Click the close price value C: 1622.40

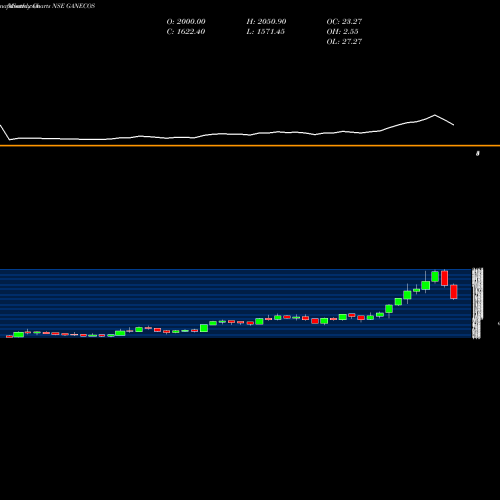(x=186, y=32)
